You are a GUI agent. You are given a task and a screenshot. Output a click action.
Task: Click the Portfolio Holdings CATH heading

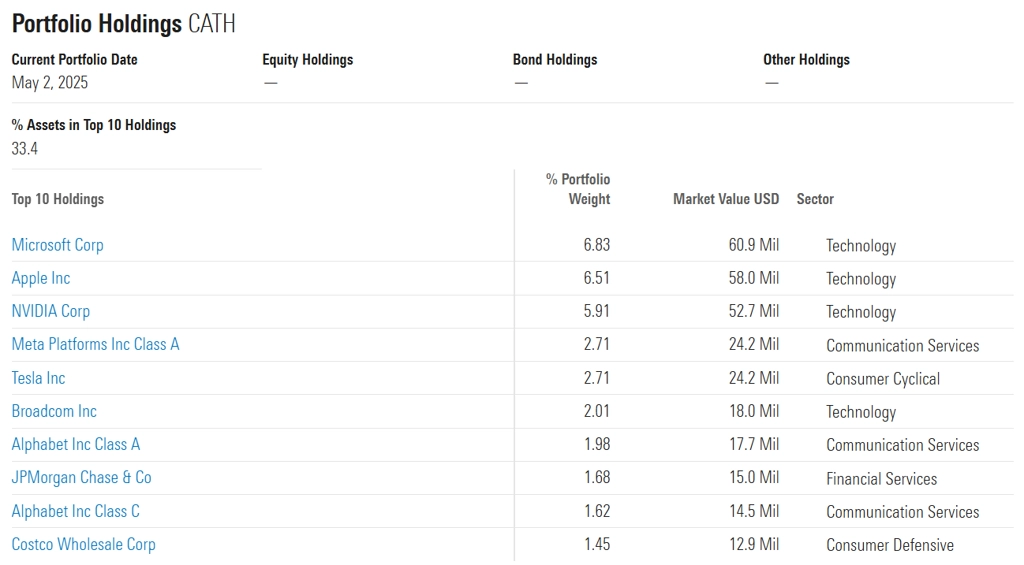tap(123, 24)
